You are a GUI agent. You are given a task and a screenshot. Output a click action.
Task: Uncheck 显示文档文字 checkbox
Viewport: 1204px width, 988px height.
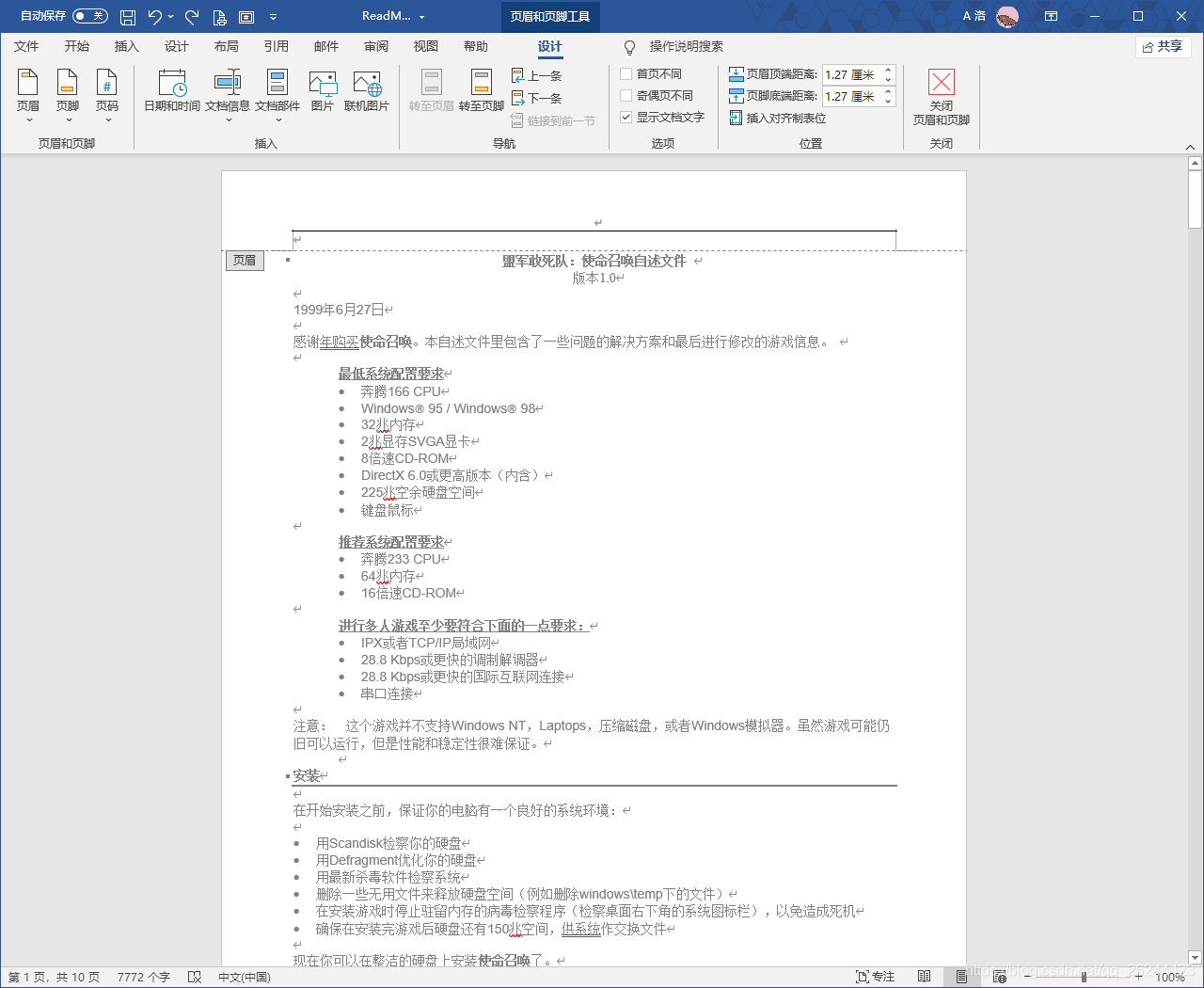point(626,117)
